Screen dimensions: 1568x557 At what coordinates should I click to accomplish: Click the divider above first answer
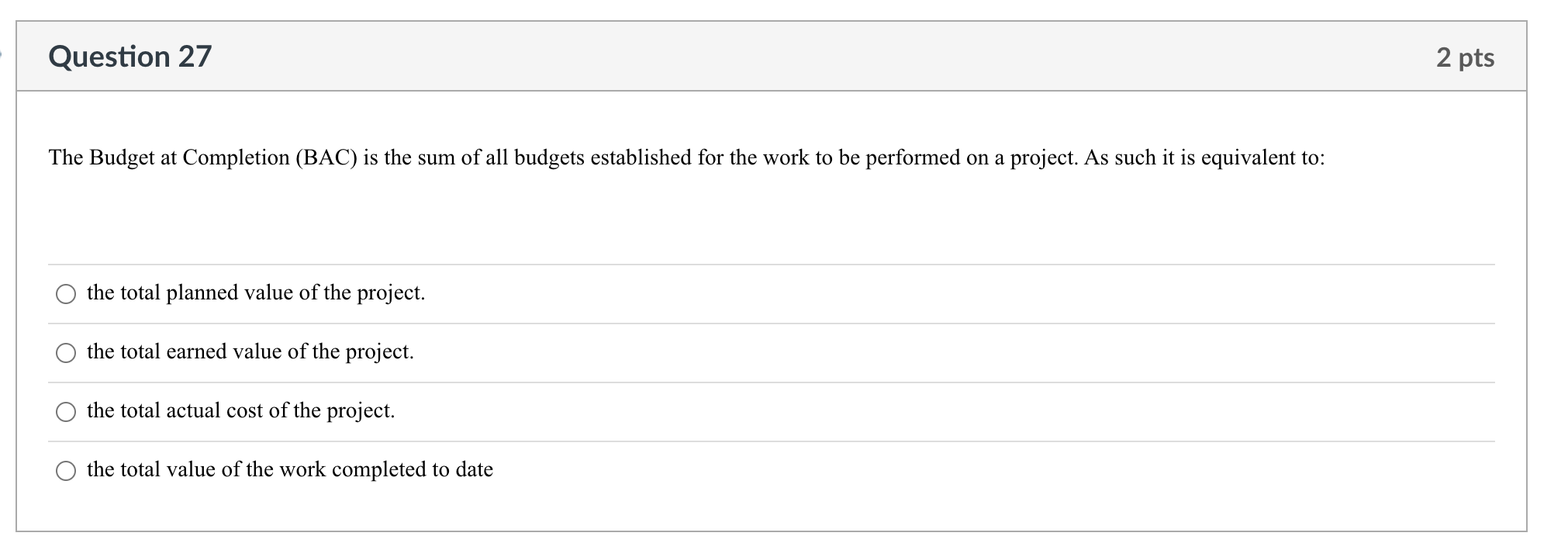click(x=775, y=264)
